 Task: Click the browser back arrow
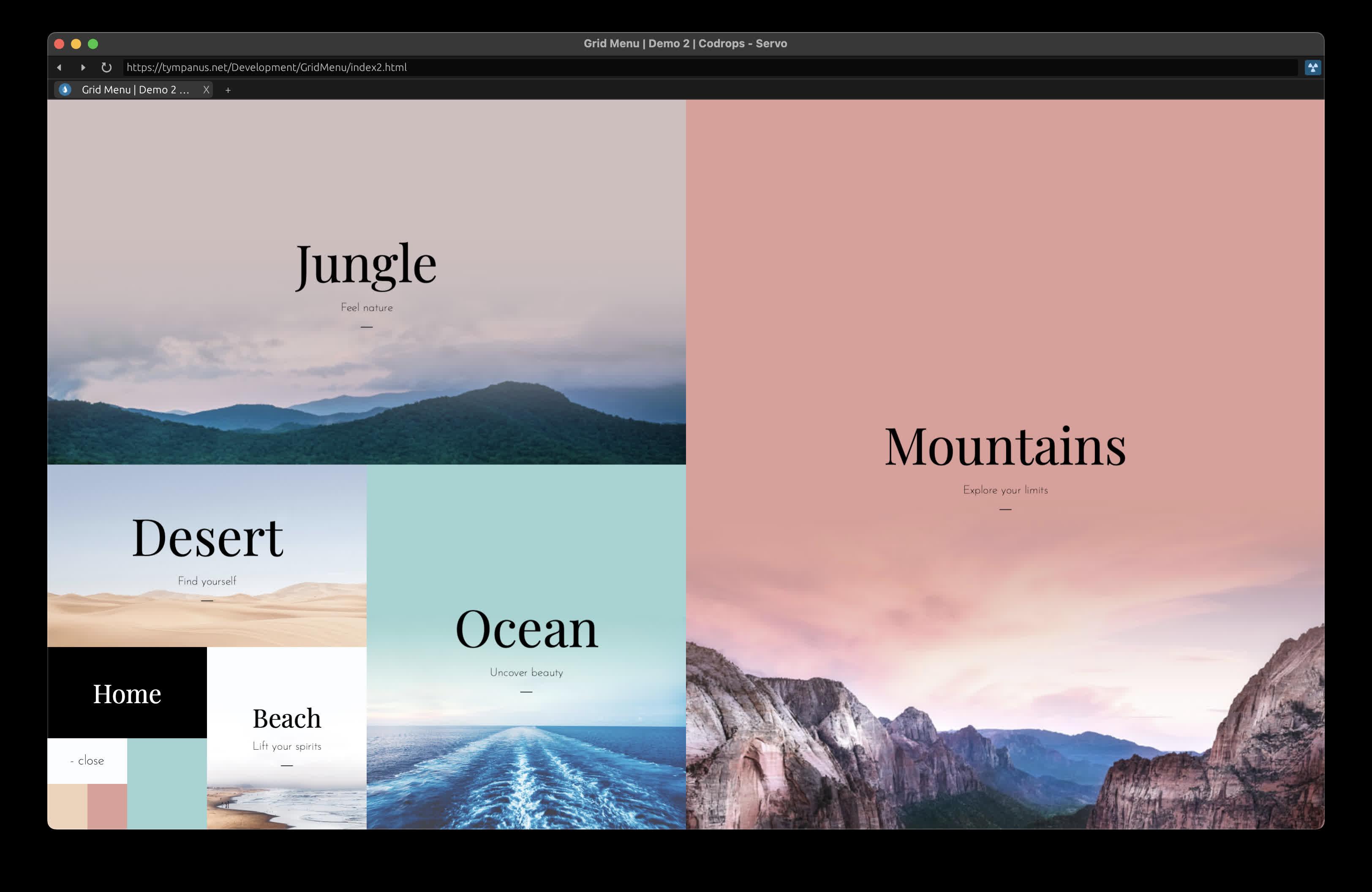pyautogui.click(x=59, y=68)
